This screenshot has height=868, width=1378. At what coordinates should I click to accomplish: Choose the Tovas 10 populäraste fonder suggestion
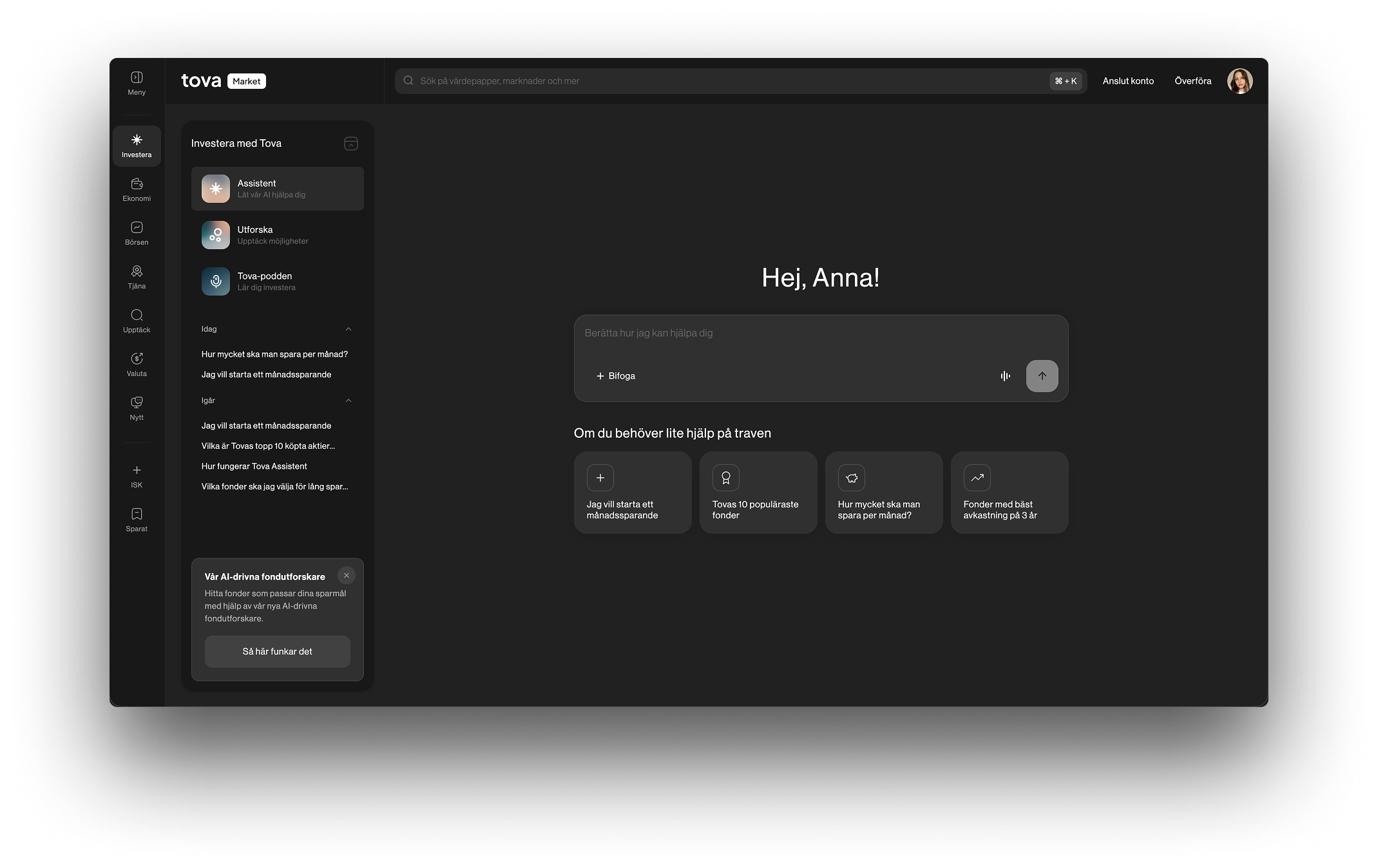click(x=758, y=493)
